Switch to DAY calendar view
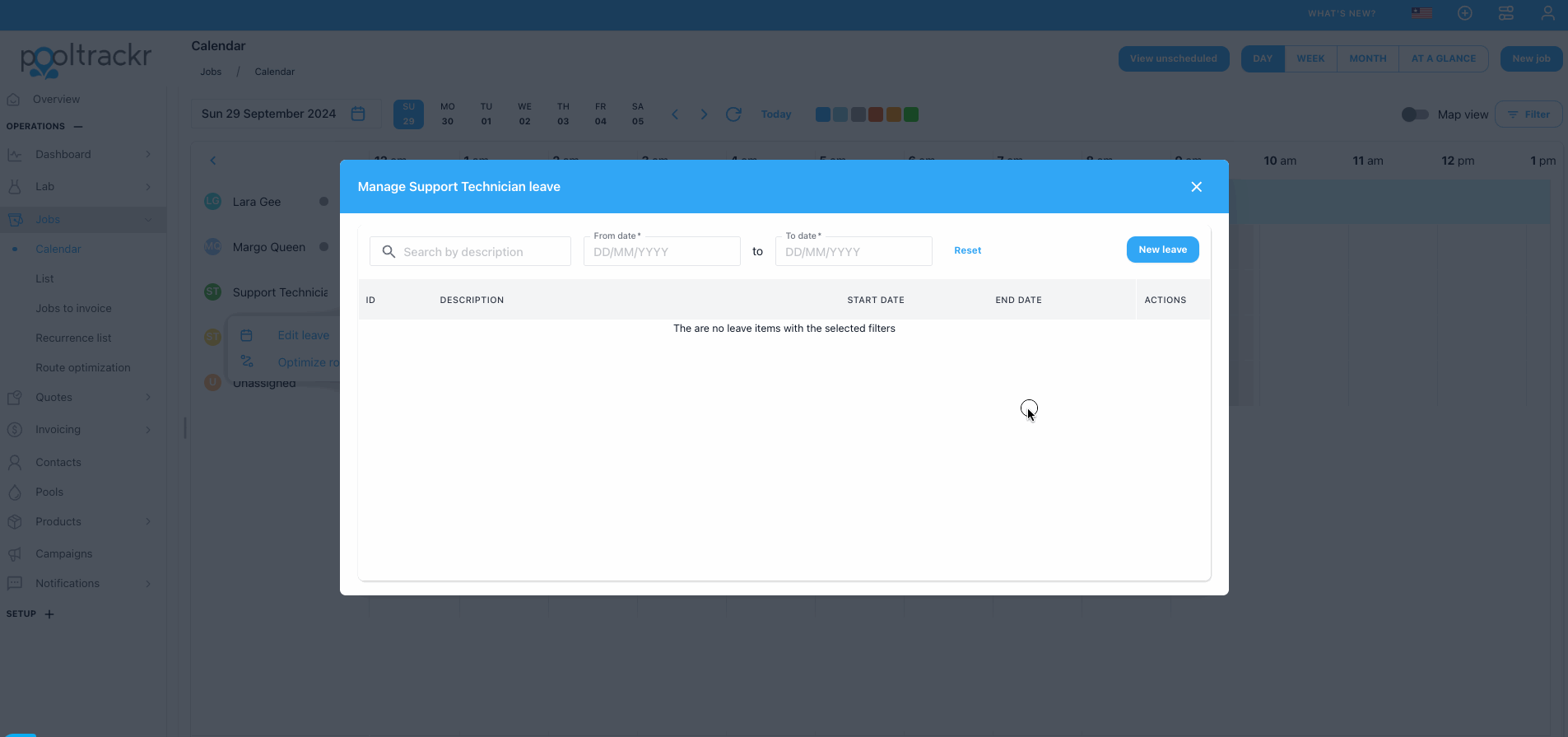Screen dimensions: 1568x737 point(1263,58)
